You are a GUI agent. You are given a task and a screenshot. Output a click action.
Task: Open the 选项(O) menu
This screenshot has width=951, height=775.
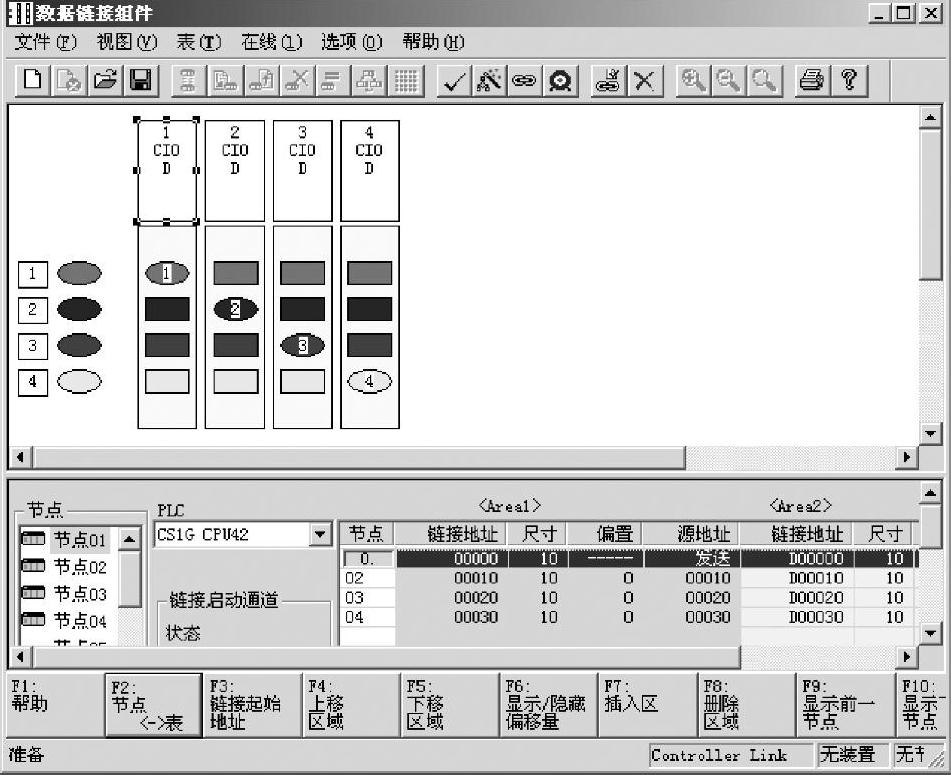(x=351, y=42)
